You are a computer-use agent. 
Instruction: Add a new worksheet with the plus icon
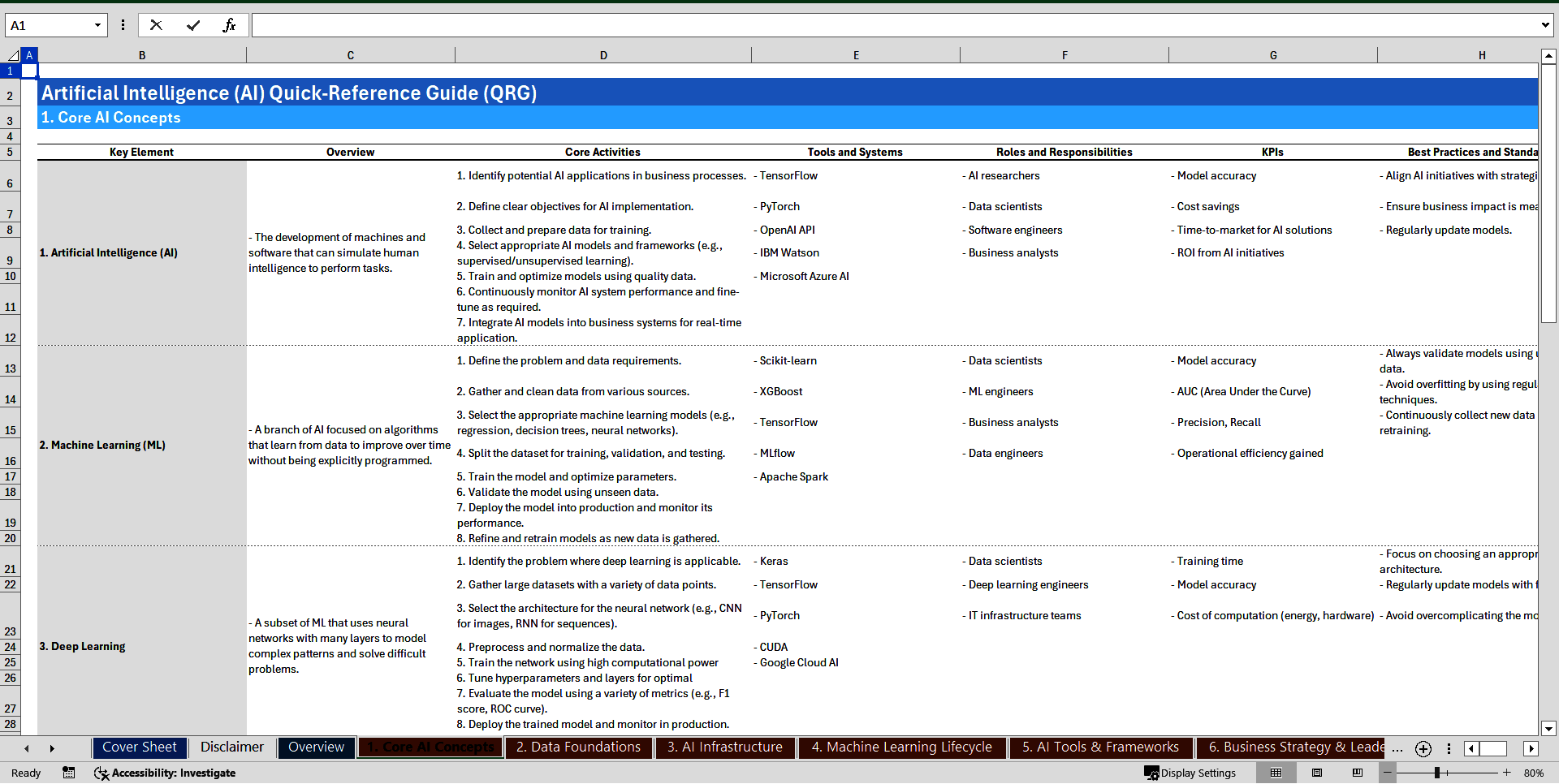click(1423, 748)
